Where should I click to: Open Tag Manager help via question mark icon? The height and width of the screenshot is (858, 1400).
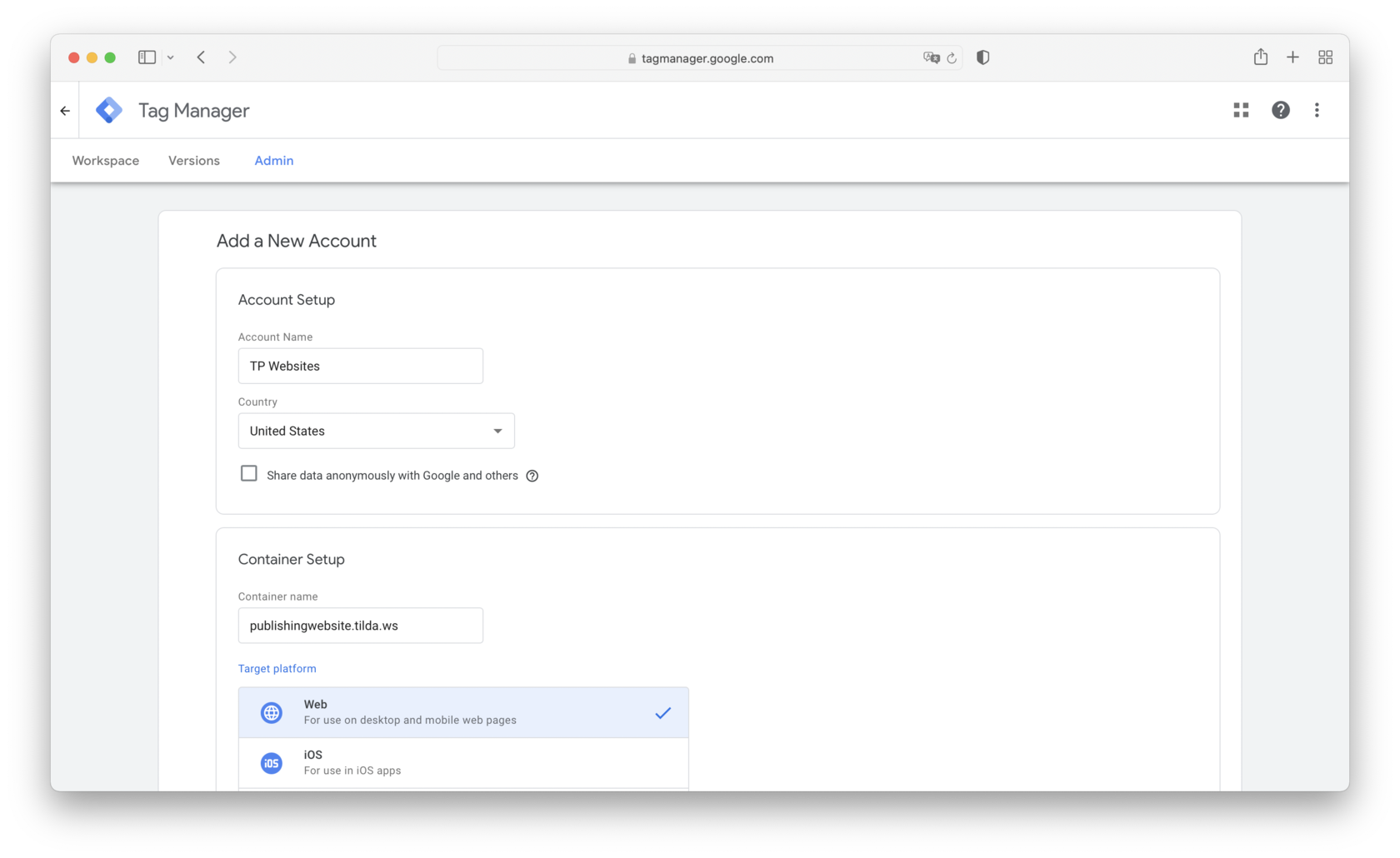click(1280, 109)
